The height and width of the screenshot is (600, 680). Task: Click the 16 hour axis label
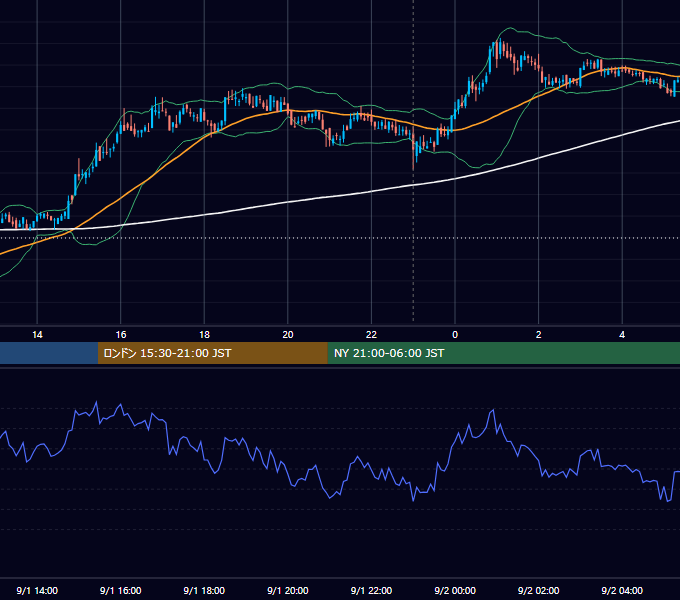tap(121, 335)
